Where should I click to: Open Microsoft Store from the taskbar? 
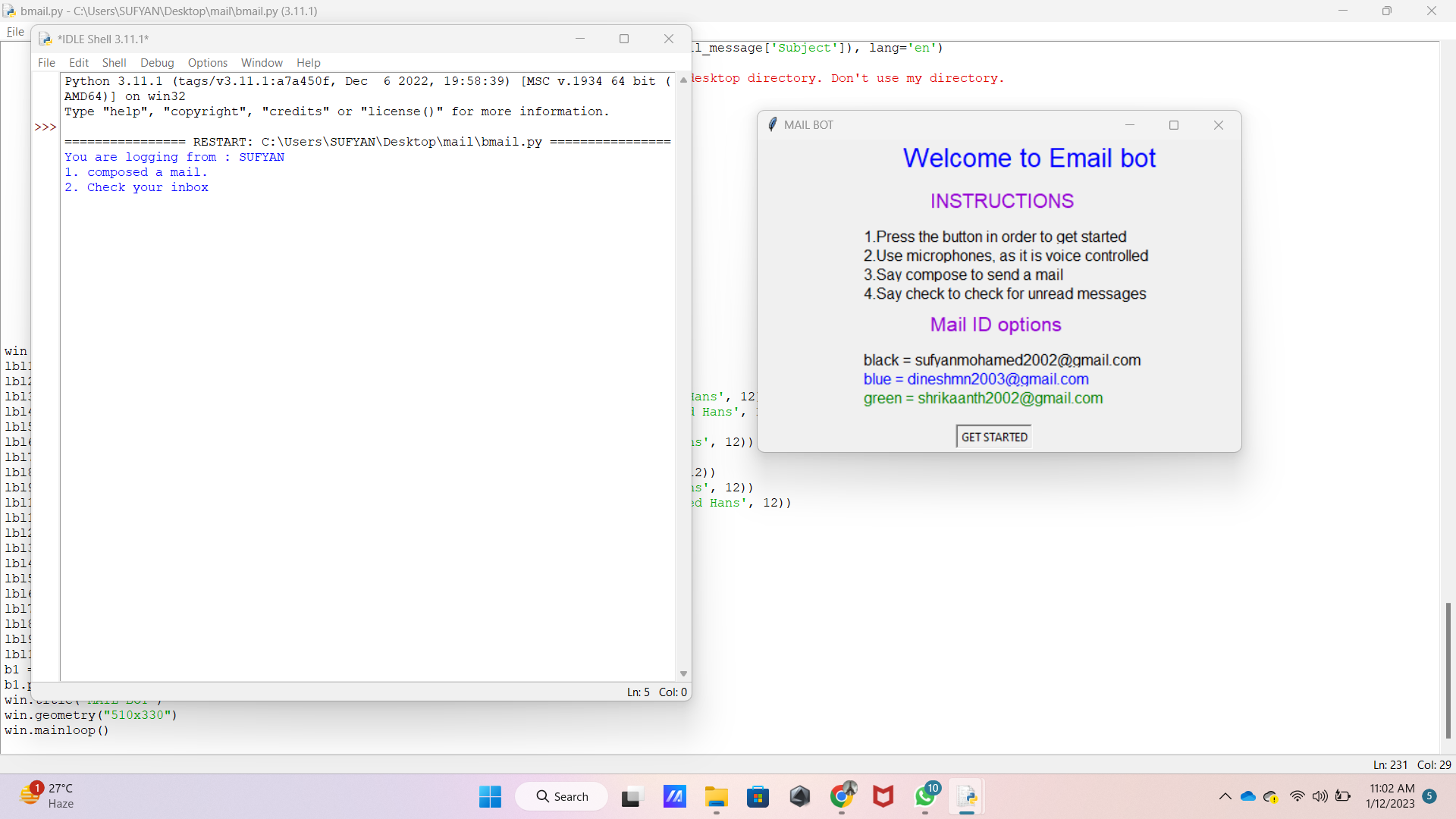coord(758,797)
